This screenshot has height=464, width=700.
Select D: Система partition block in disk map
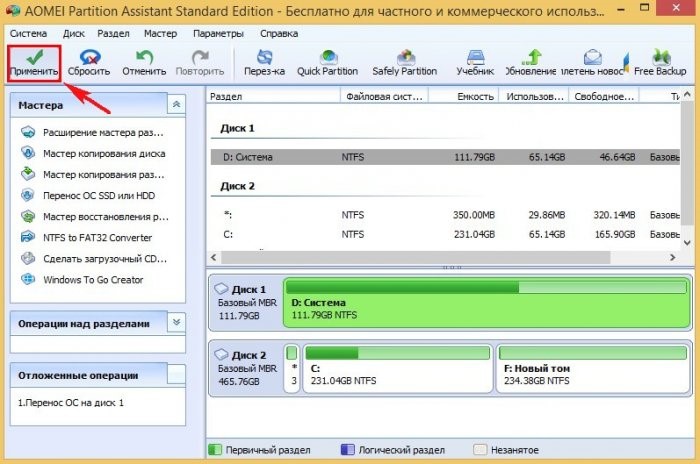(x=487, y=302)
